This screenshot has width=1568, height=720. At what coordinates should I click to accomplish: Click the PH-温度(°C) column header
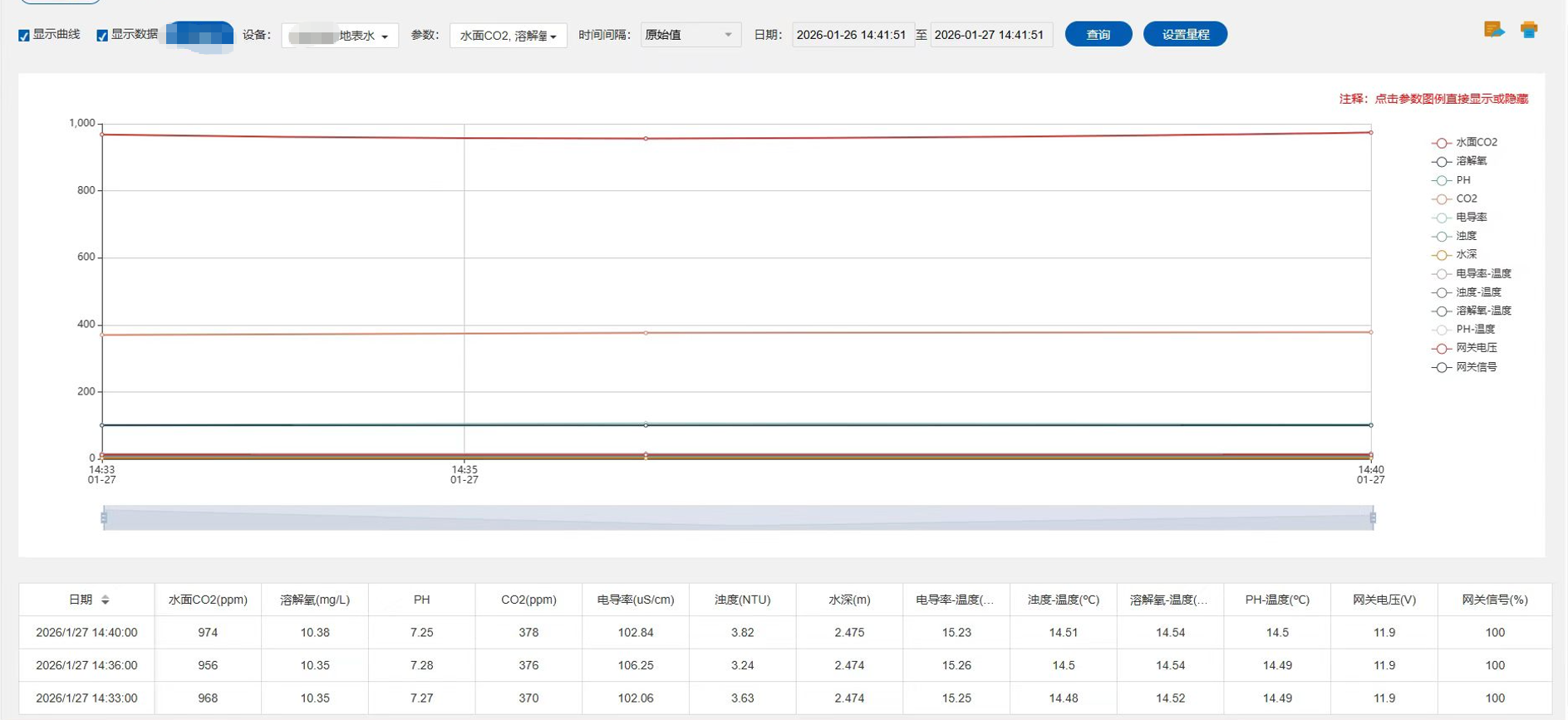pyautogui.click(x=1277, y=600)
